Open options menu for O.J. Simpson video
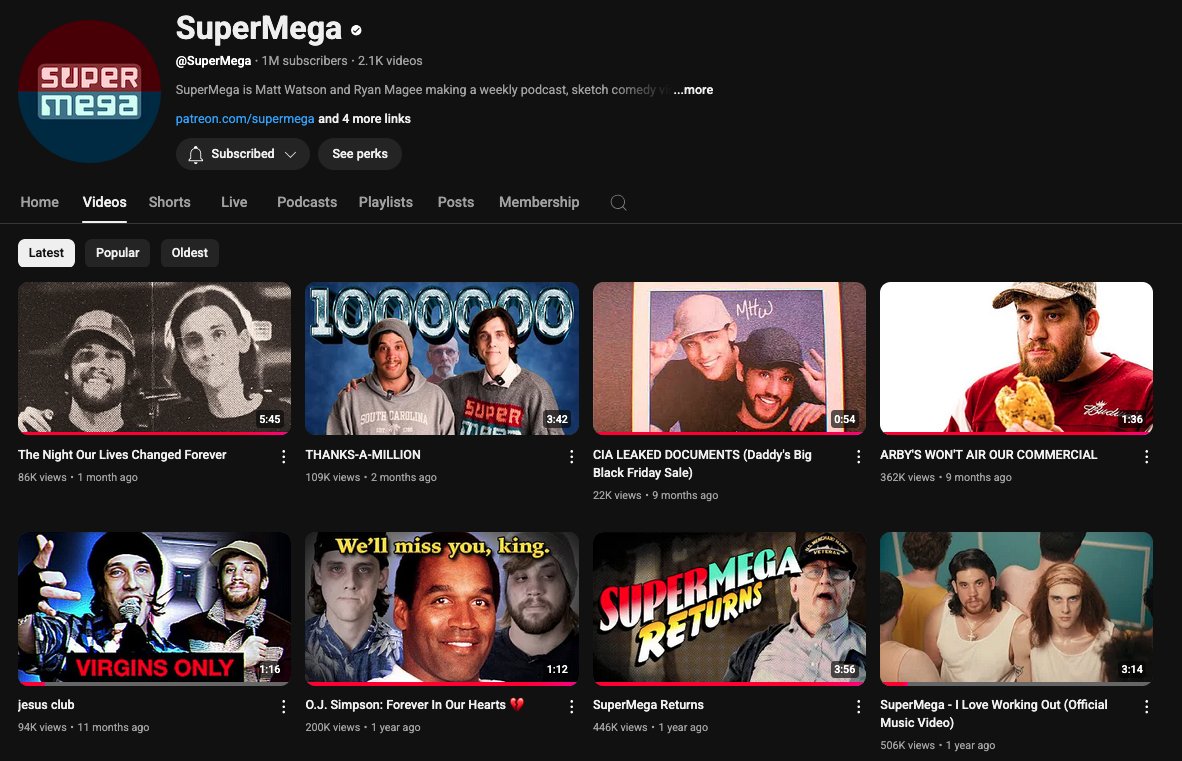 click(571, 707)
